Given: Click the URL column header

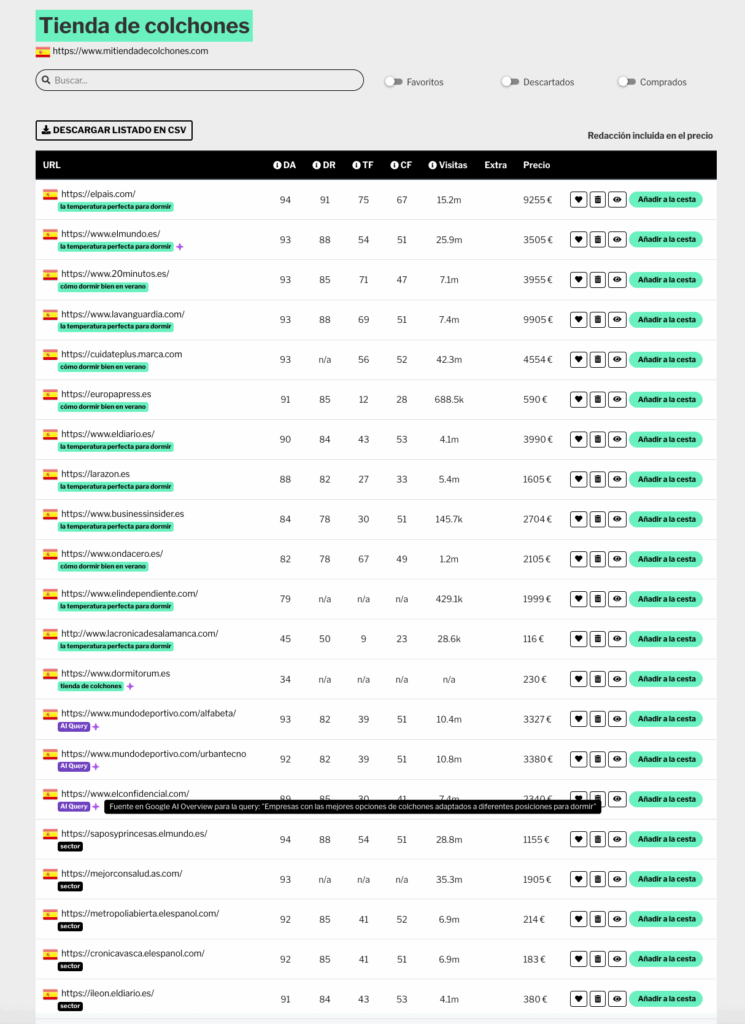Looking at the screenshot, I should pos(52,165).
